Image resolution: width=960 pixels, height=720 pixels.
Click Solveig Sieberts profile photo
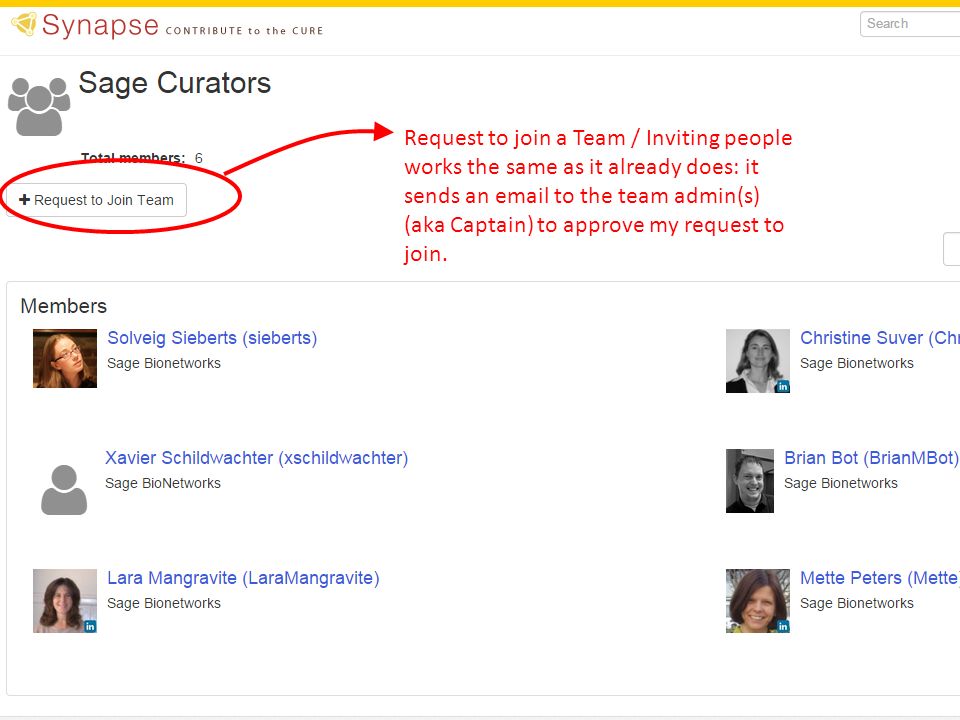(x=65, y=358)
